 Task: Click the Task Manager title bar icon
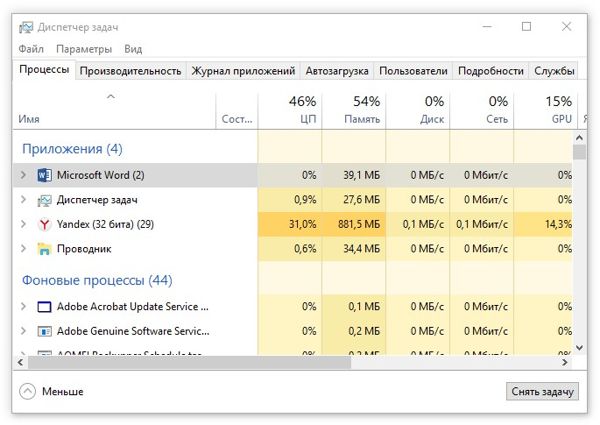point(26,28)
